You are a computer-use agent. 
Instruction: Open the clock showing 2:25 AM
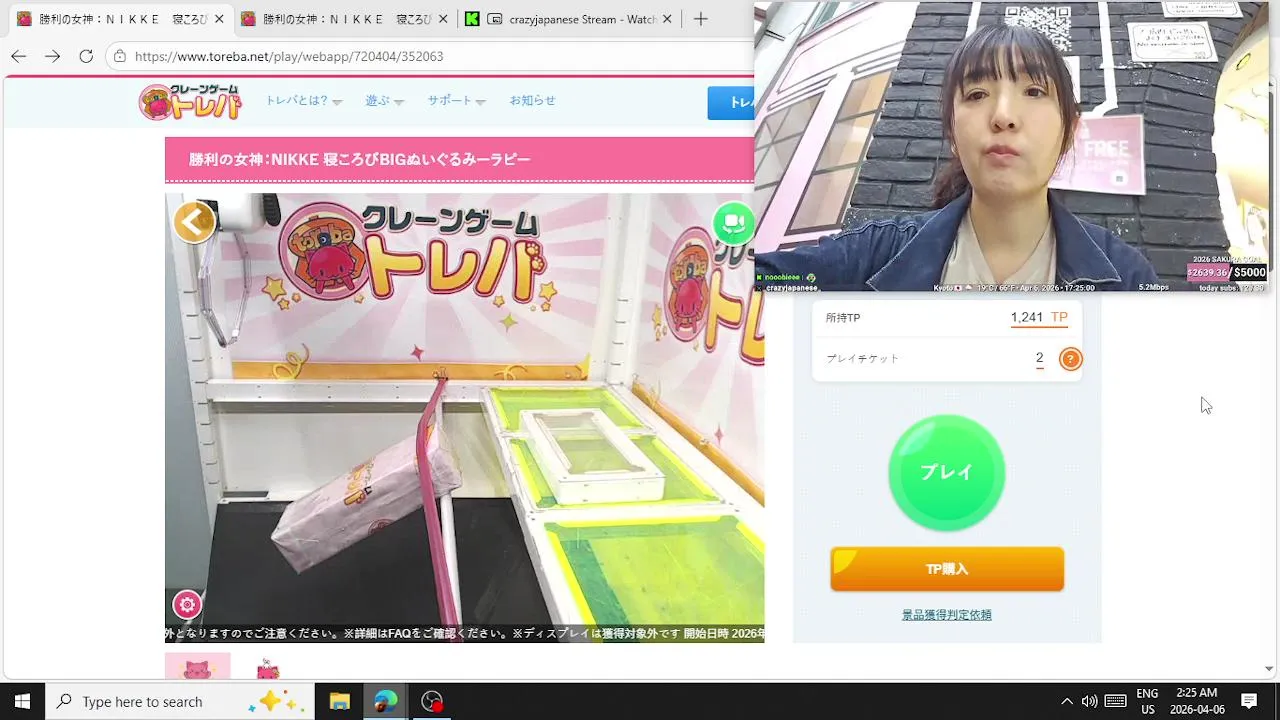pyautogui.click(x=1196, y=701)
